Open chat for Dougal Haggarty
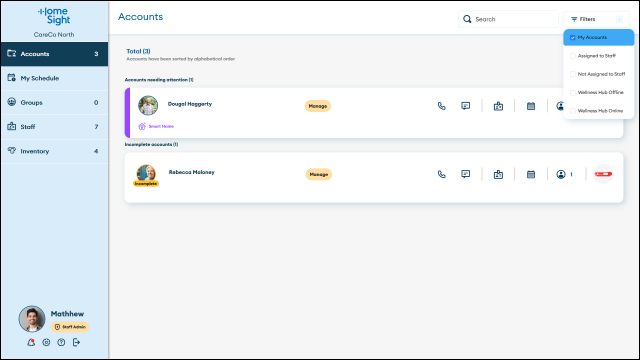This screenshot has width=640, height=360. pyautogui.click(x=466, y=106)
